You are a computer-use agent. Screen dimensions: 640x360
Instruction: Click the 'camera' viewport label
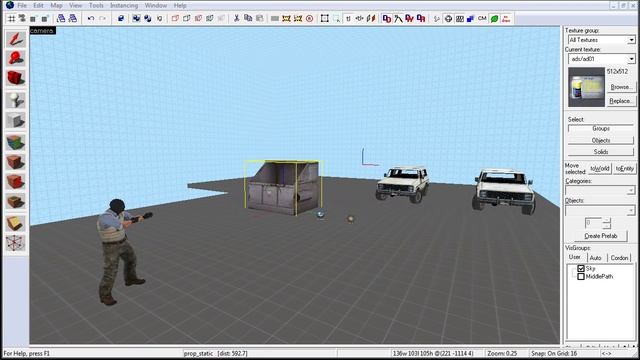pyautogui.click(x=42, y=31)
